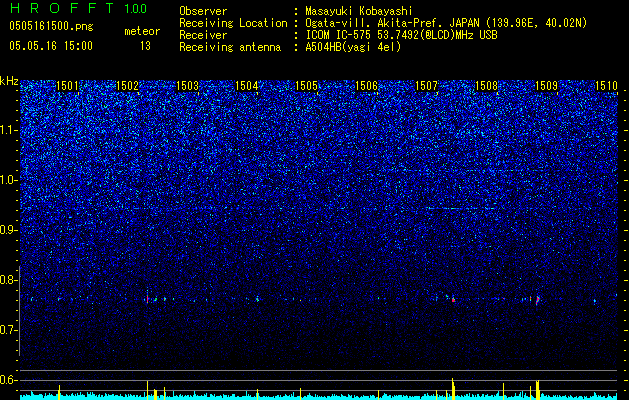629x400 pixels.
Task: Click the meteor count label
Action: pyautogui.click(x=142, y=31)
